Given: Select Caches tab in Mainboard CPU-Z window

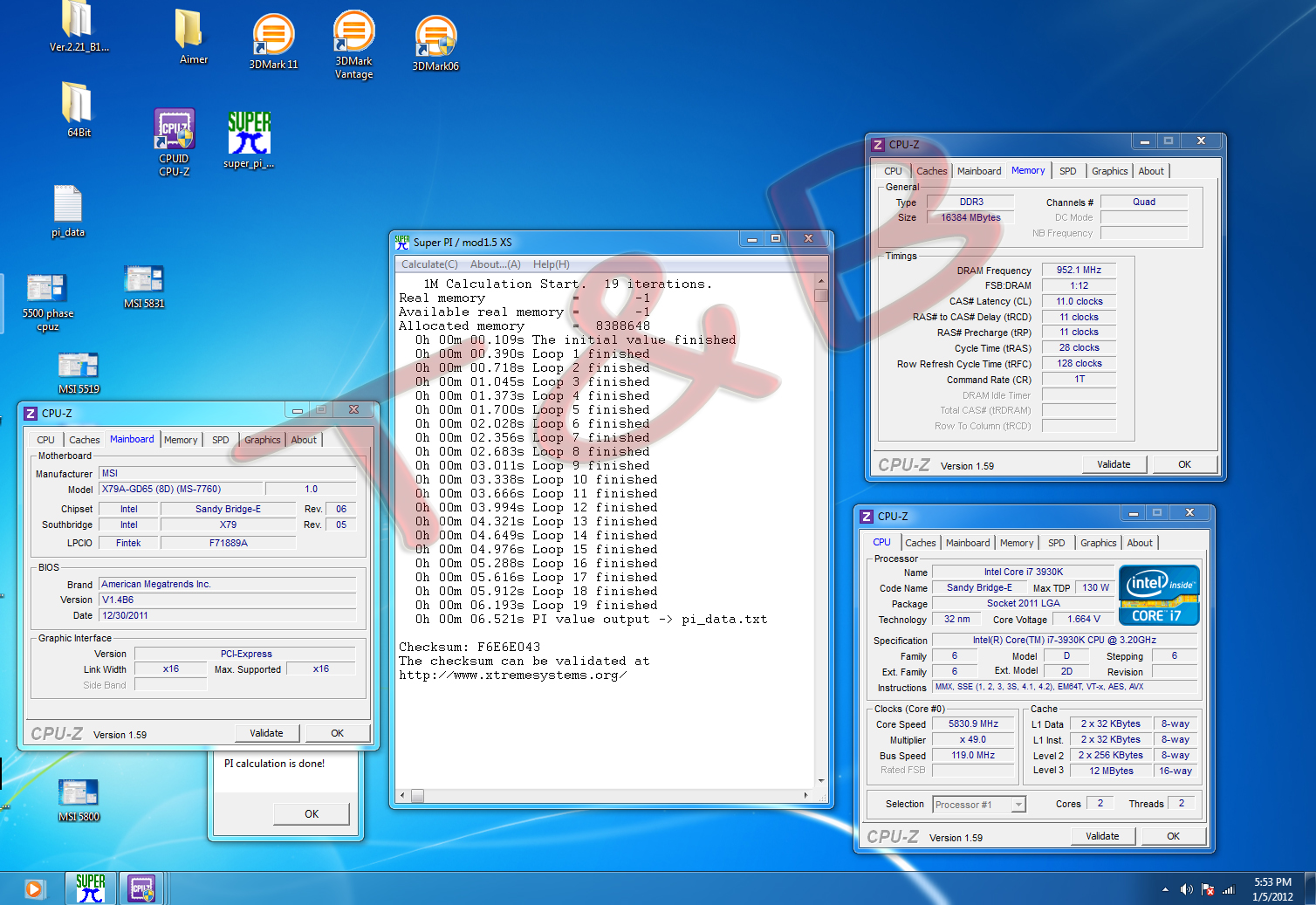Looking at the screenshot, I should [84, 440].
